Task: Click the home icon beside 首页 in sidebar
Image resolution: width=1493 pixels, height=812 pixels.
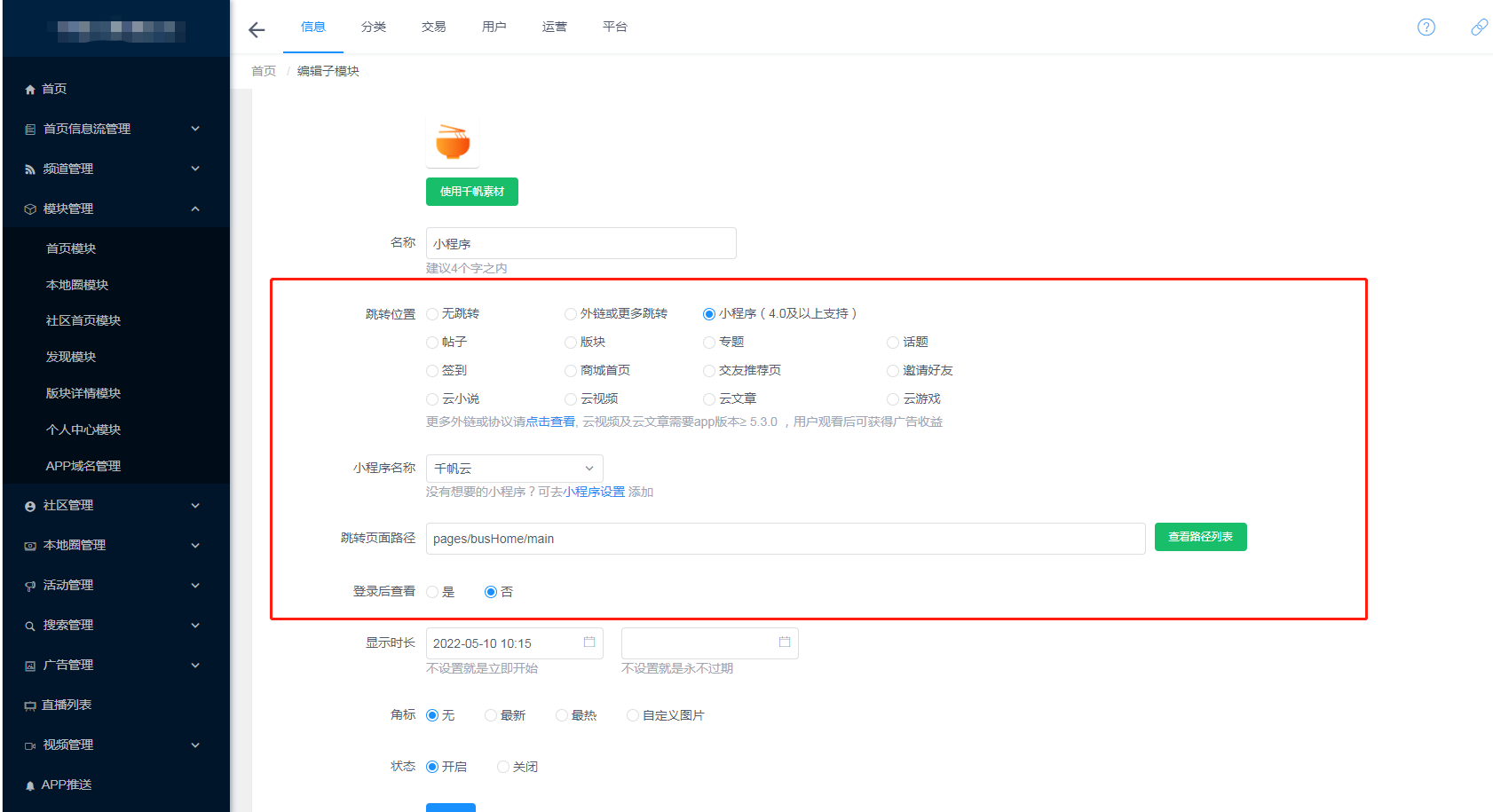Action: [x=30, y=90]
